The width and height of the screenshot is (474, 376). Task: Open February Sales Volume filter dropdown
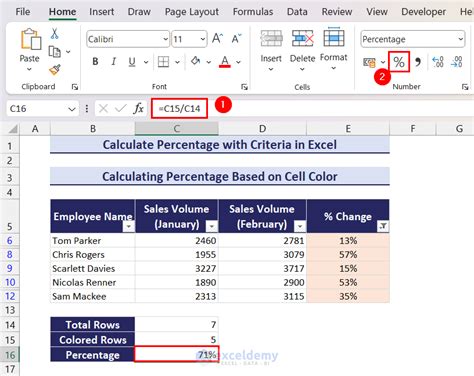[300, 227]
